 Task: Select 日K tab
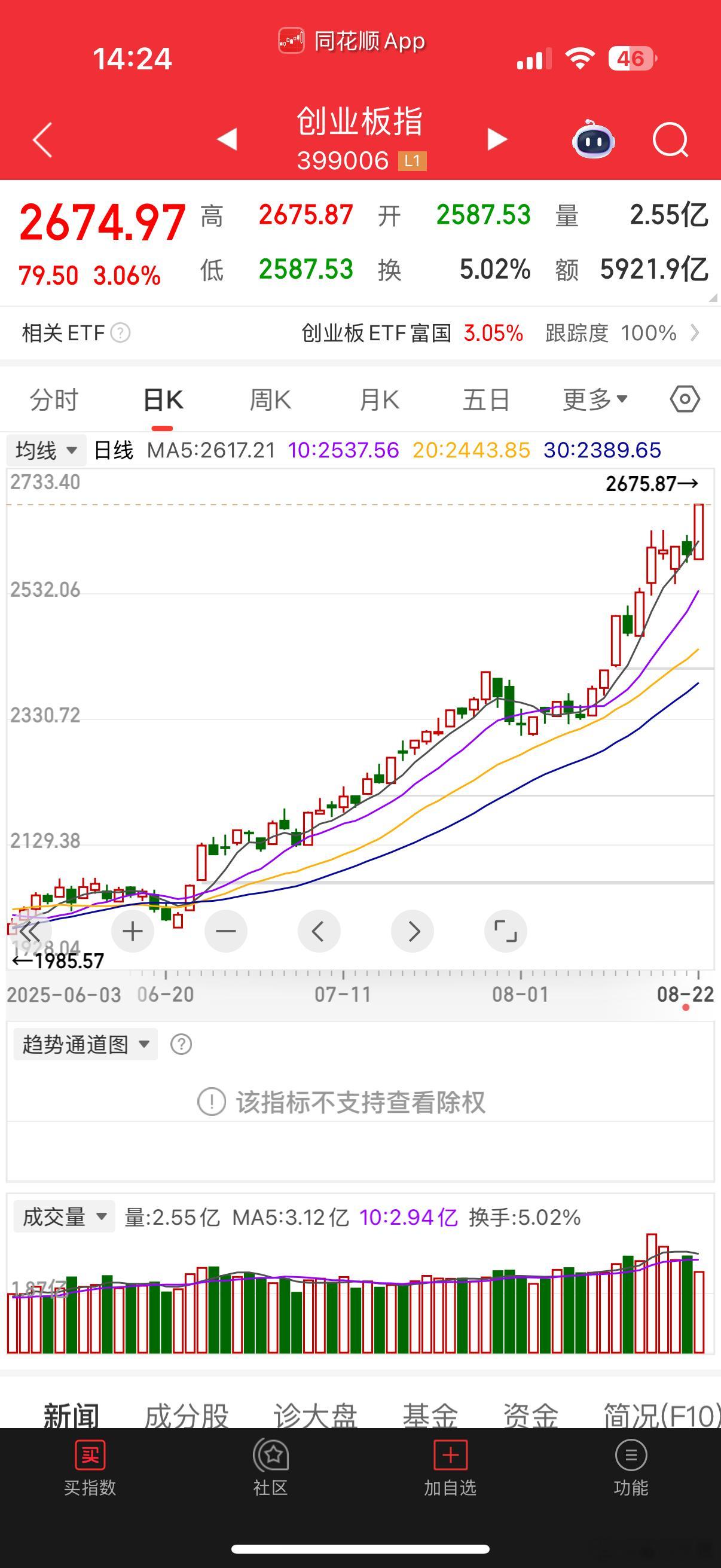tap(163, 400)
